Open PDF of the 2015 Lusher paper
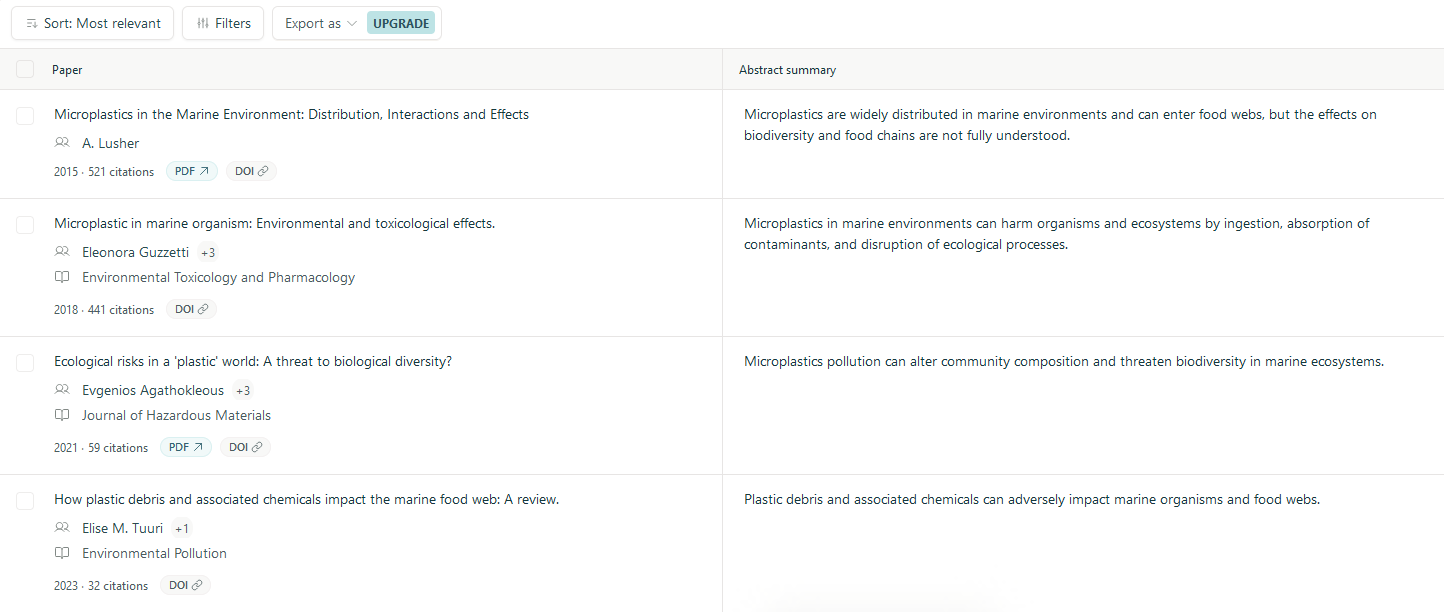Image resolution: width=1444 pixels, height=612 pixels. [x=191, y=171]
